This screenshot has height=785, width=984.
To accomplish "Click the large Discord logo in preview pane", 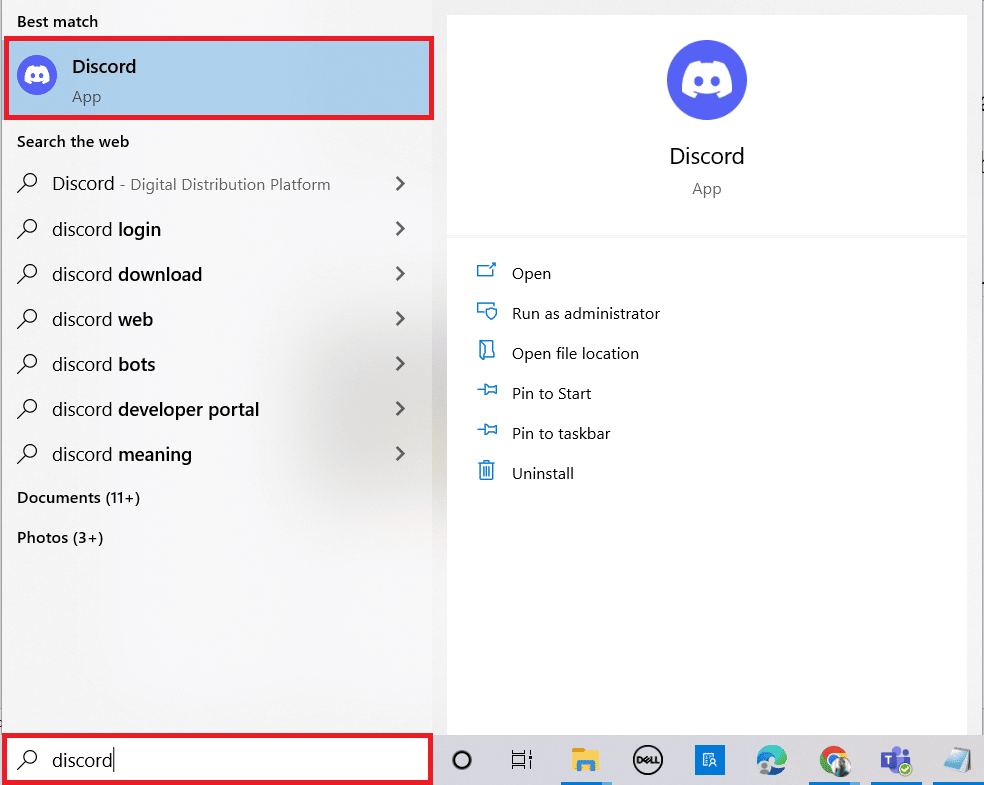I will 707,80.
